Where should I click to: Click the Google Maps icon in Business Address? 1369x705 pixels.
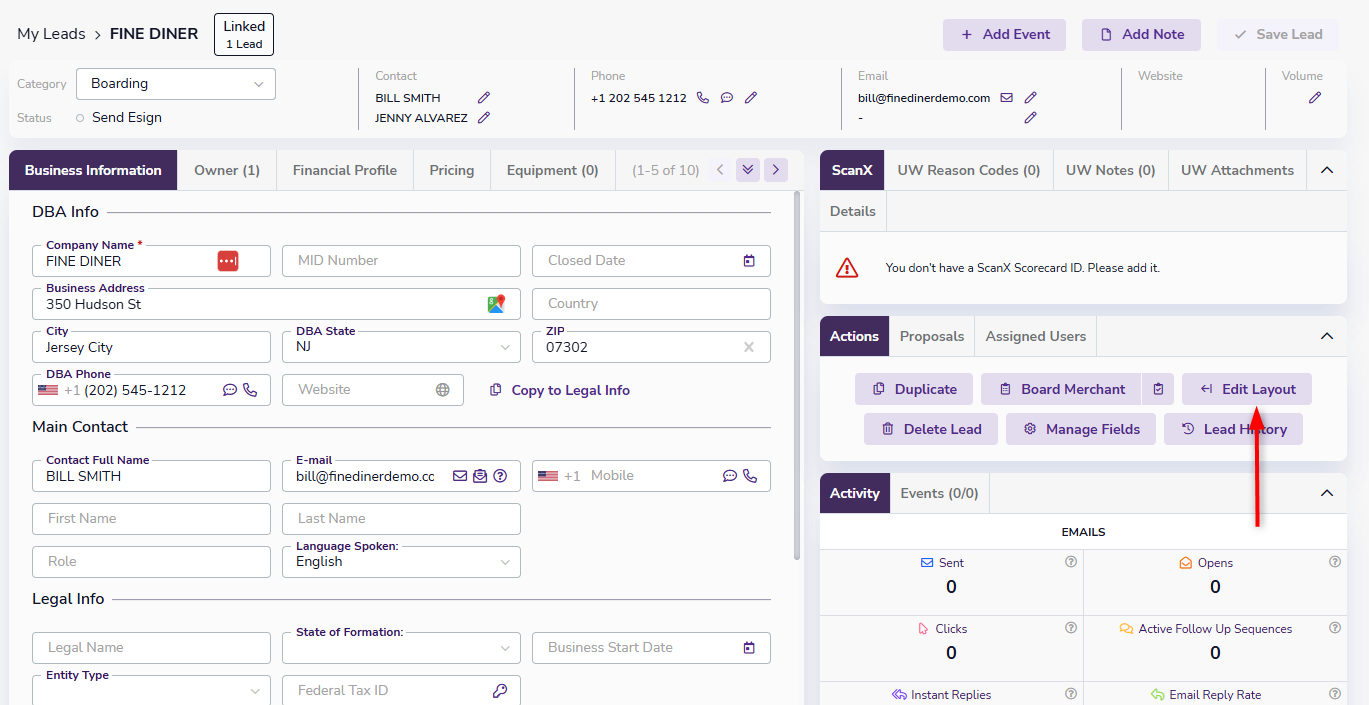(496, 304)
